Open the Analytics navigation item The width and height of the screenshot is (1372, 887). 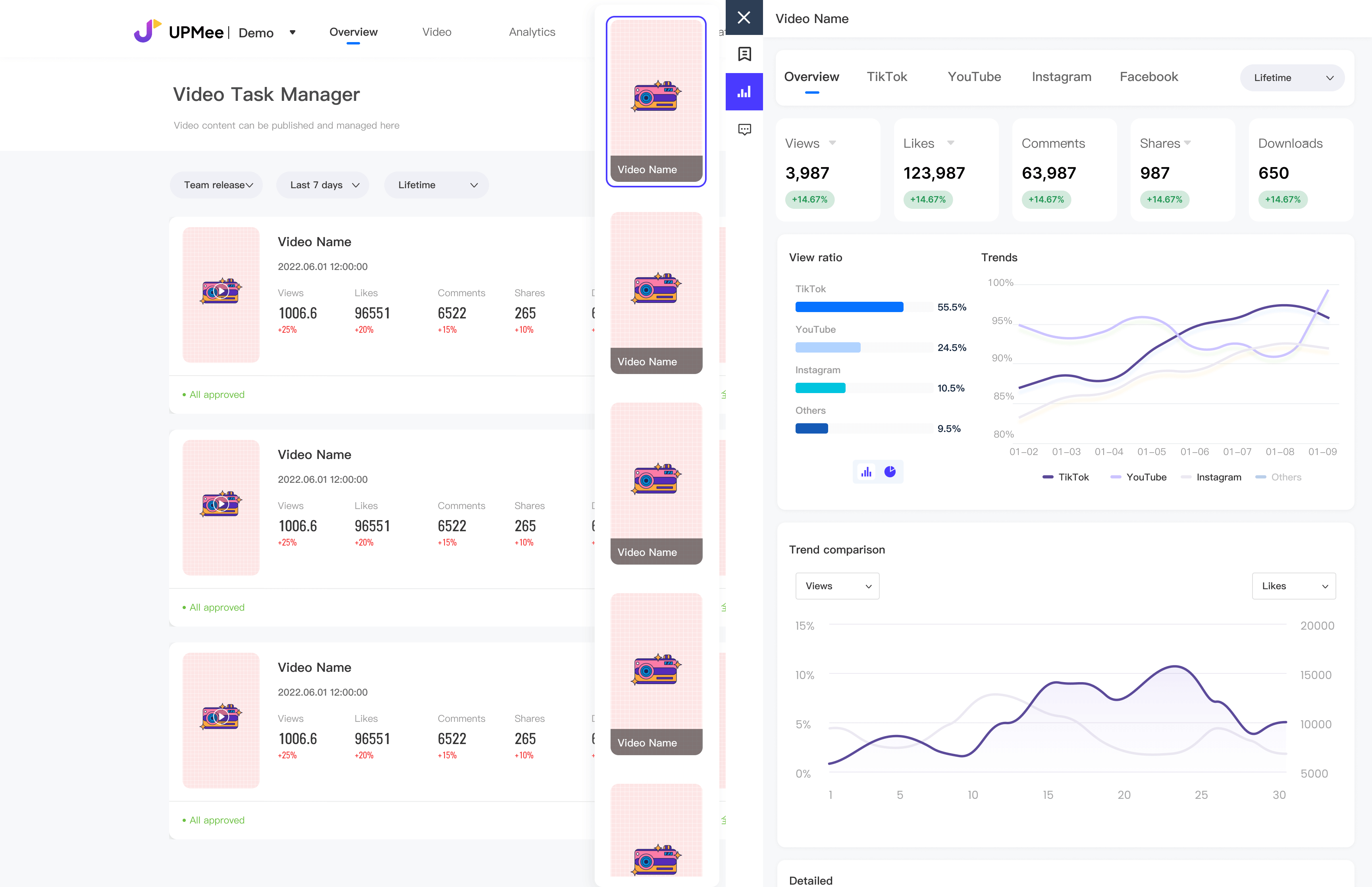532,32
